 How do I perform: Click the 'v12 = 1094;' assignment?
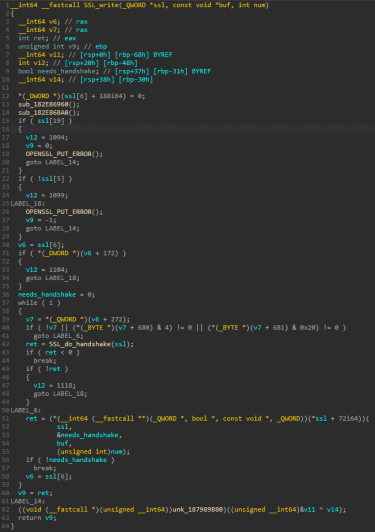47,137
